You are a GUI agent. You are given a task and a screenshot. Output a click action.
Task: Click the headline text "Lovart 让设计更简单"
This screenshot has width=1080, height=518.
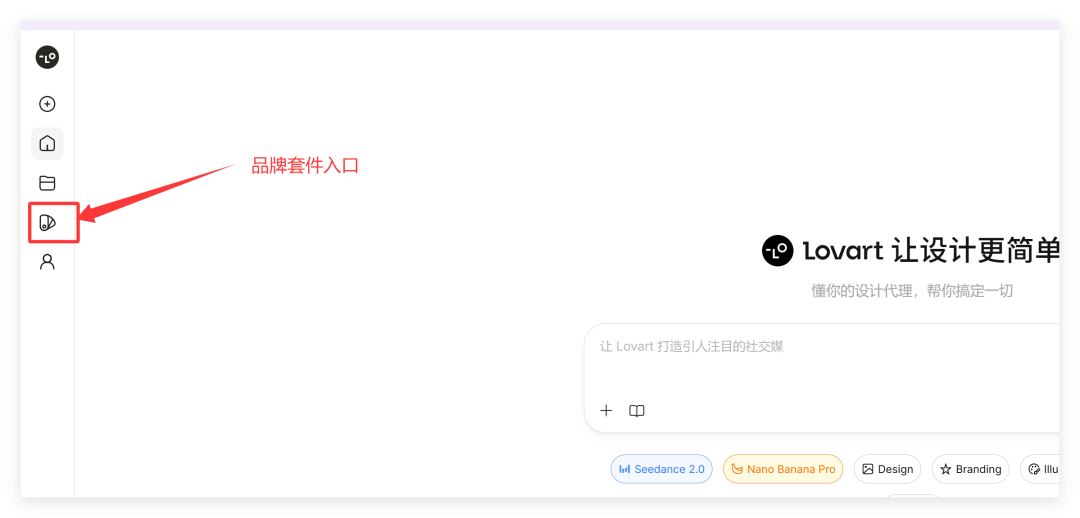coord(931,251)
